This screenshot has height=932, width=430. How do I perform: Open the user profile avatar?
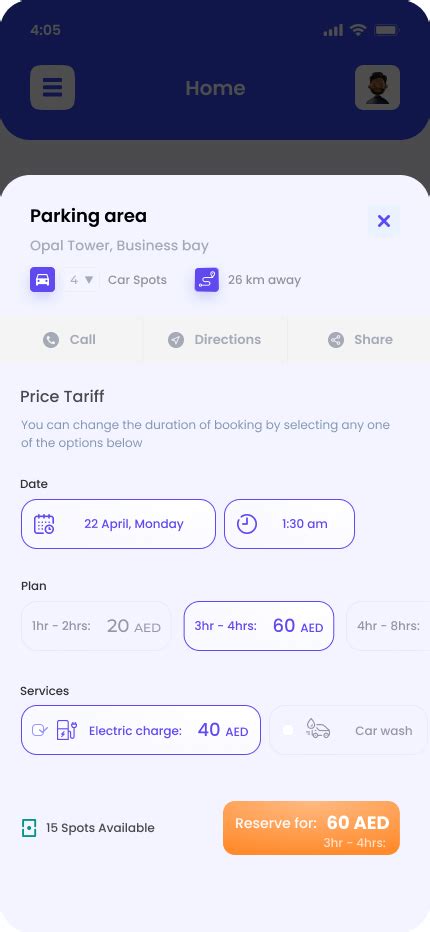377,87
